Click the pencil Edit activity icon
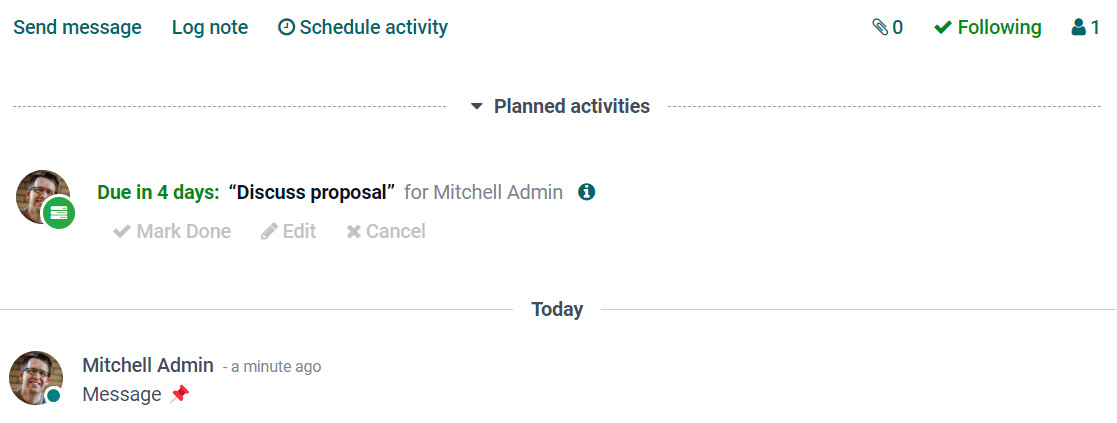1117x423 pixels. click(x=269, y=232)
